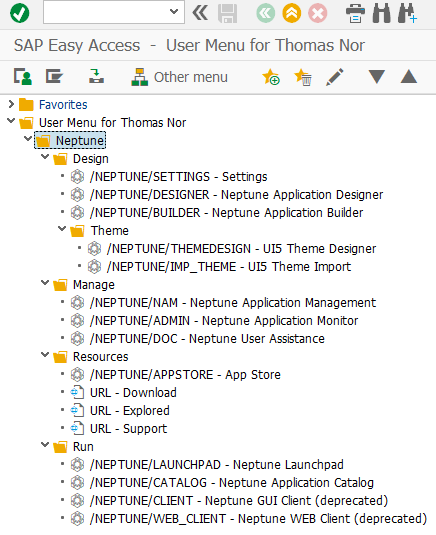Collapse the Theme folder
This screenshot has height=535, width=436.
click(62, 229)
